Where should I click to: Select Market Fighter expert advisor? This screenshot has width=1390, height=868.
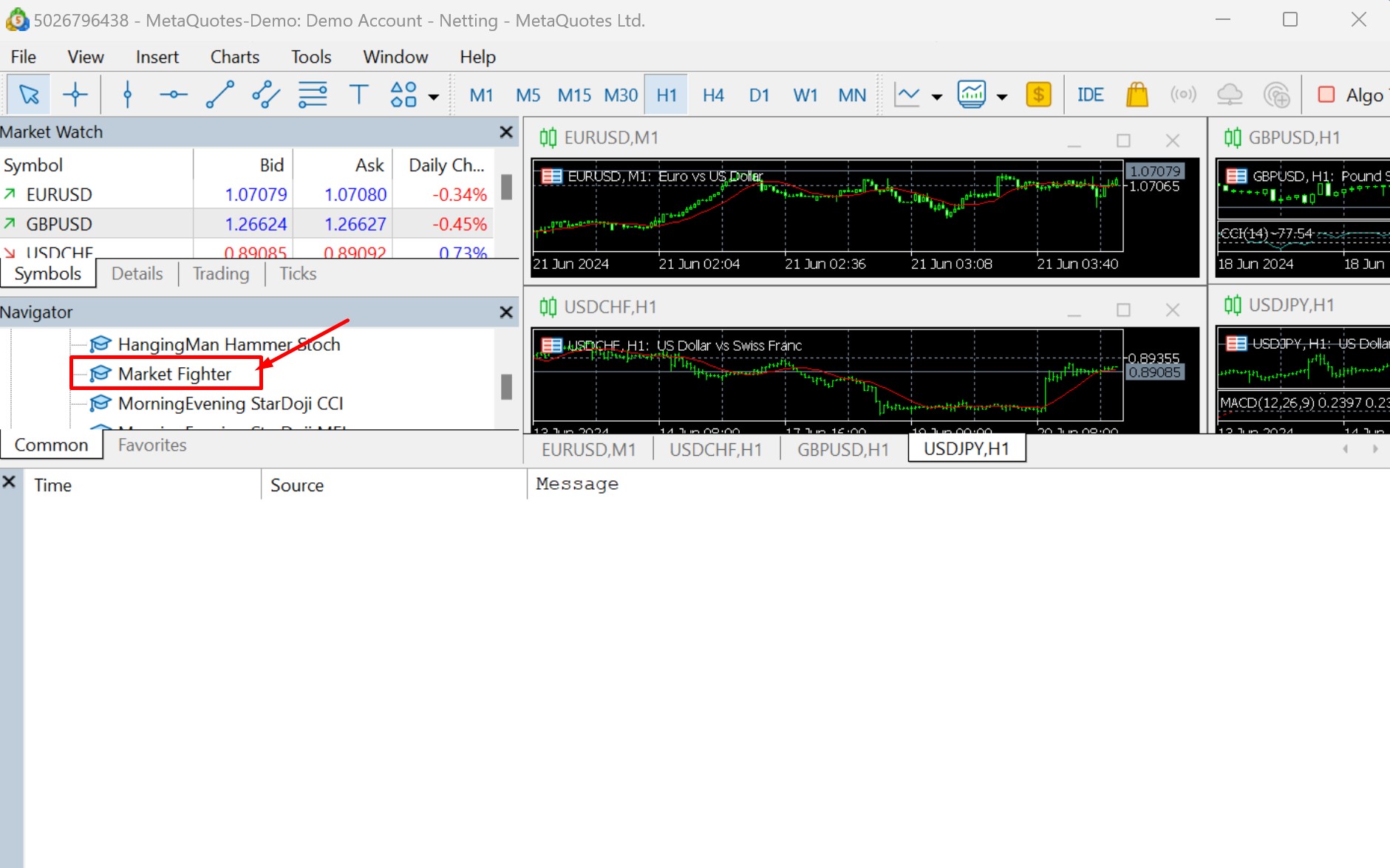pyautogui.click(x=174, y=374)
